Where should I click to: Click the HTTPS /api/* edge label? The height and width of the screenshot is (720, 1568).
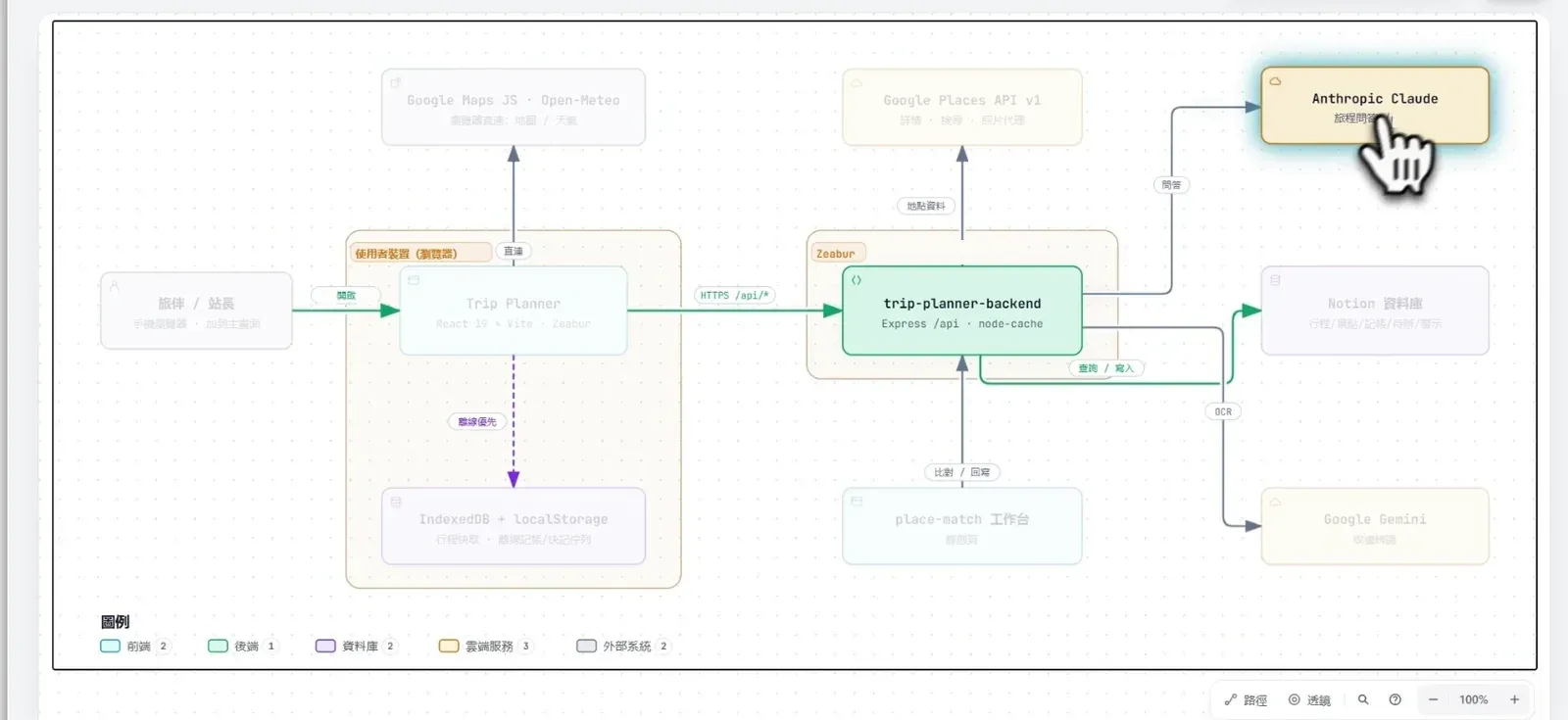click(735, 295)
